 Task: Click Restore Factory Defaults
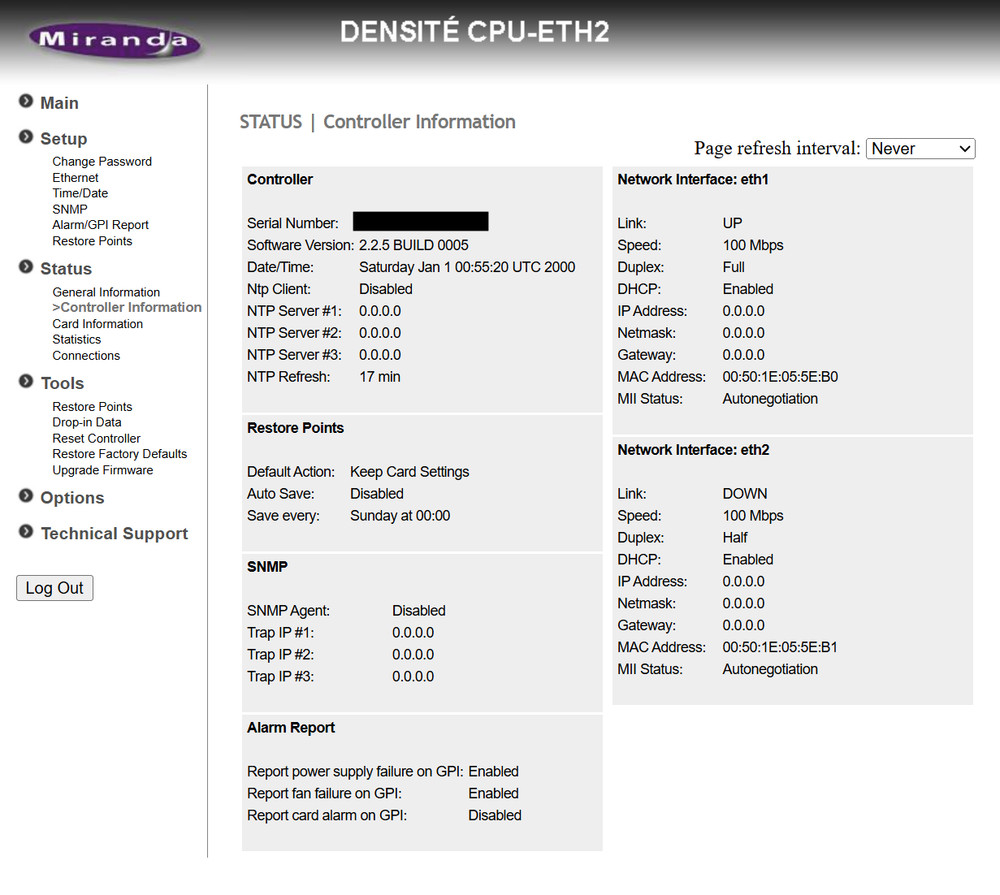tap(119, 453)
